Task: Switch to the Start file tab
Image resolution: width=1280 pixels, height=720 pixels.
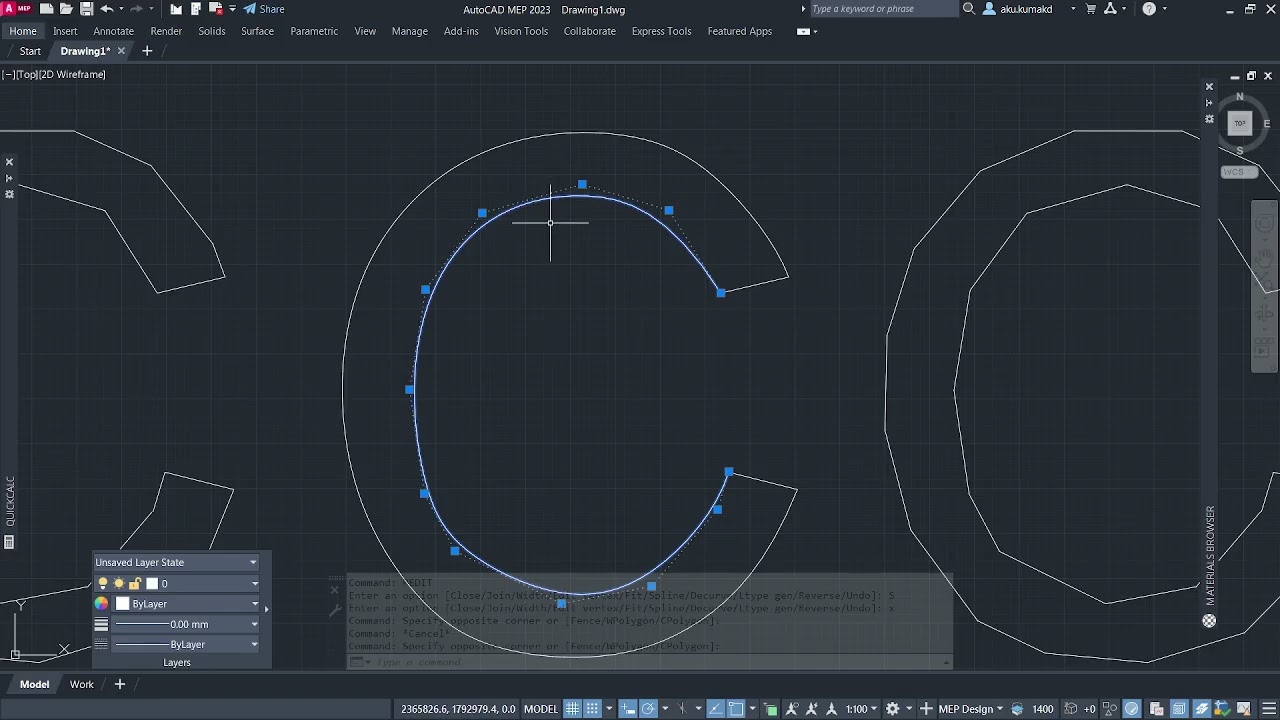Action: tap(30, 51)
